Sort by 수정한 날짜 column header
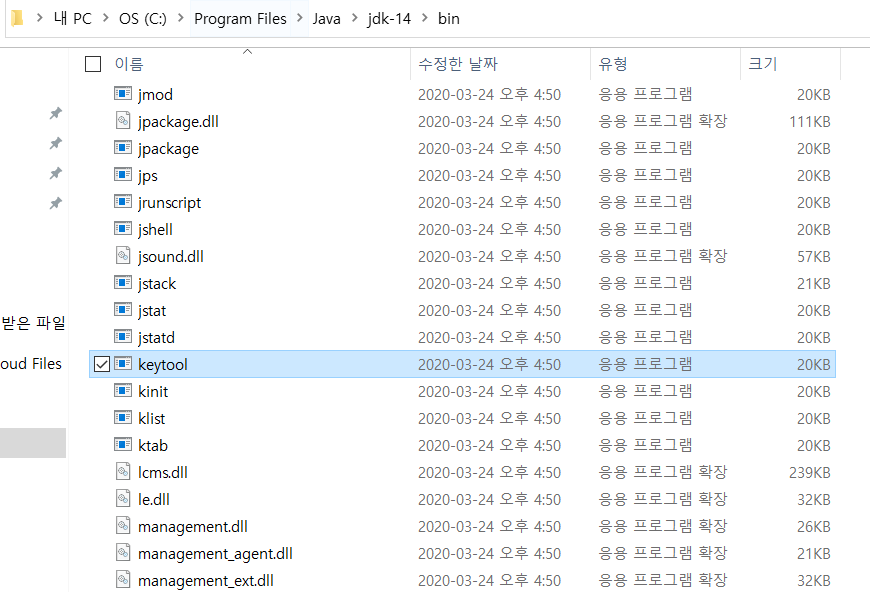 coord(458,64)
